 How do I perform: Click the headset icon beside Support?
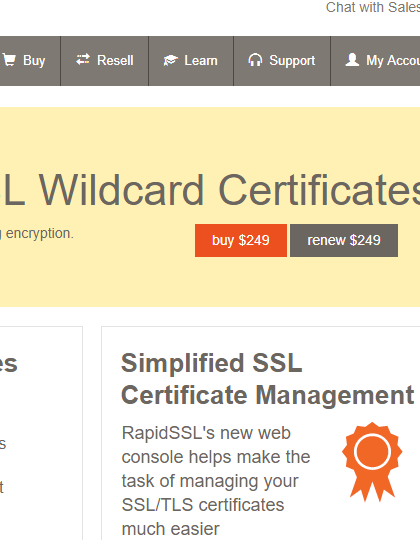pyautogui.click(x=255, y=60)
